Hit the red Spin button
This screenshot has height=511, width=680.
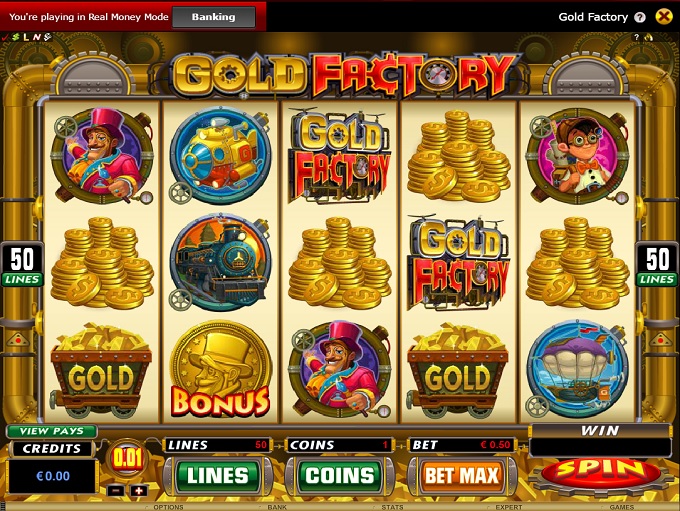[602, 471]
